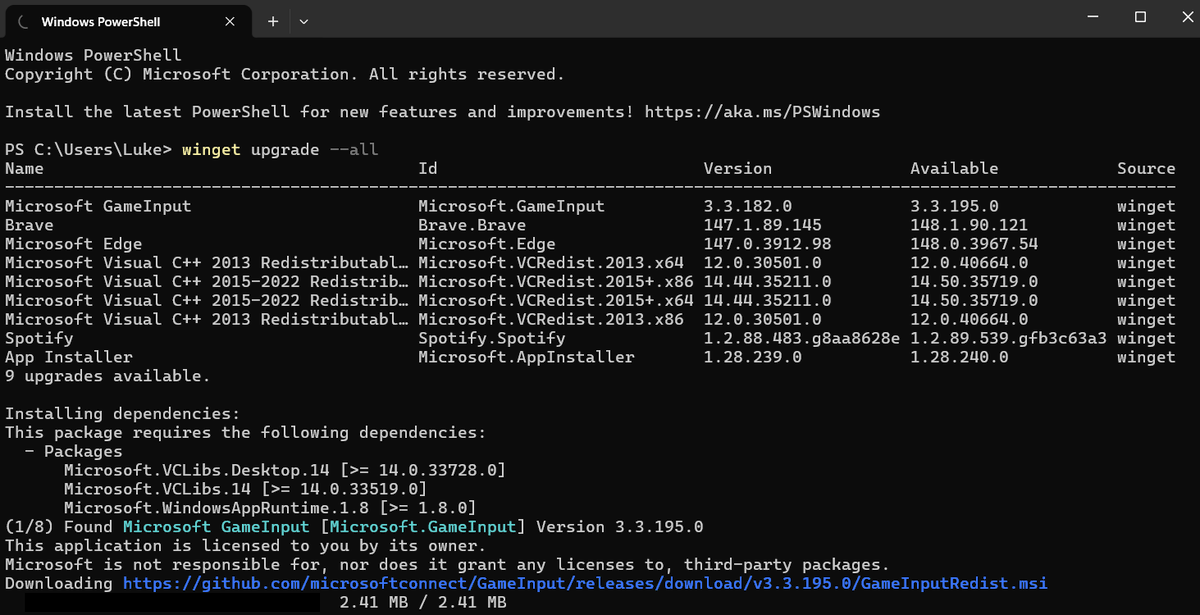Click the 'Microsoft.Edge' package Id
1200x615 pixels.
pyautogui.click(x=486, y=245)
